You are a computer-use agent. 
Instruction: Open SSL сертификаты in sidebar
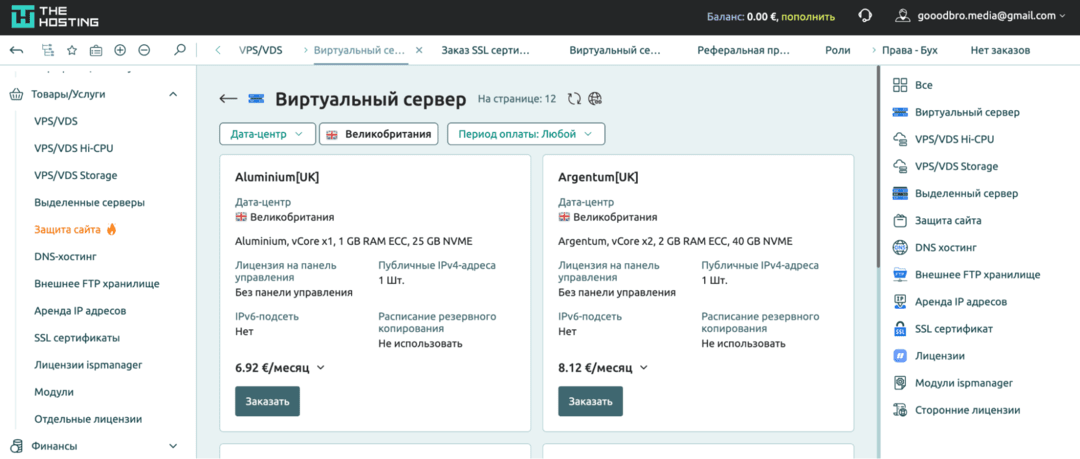tap(77, 338)
